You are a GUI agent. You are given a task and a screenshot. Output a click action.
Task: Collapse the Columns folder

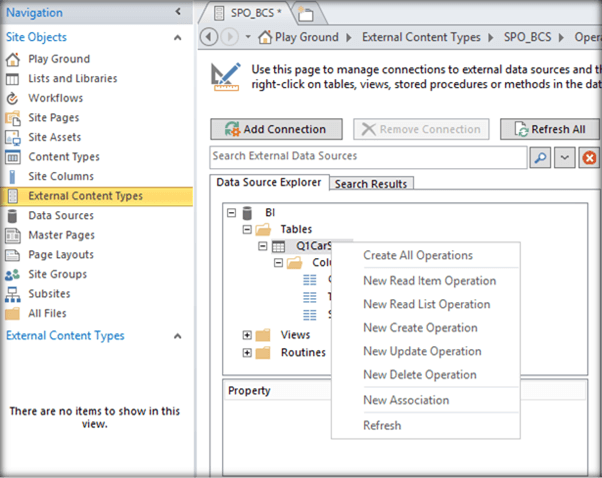pos(278,263)
